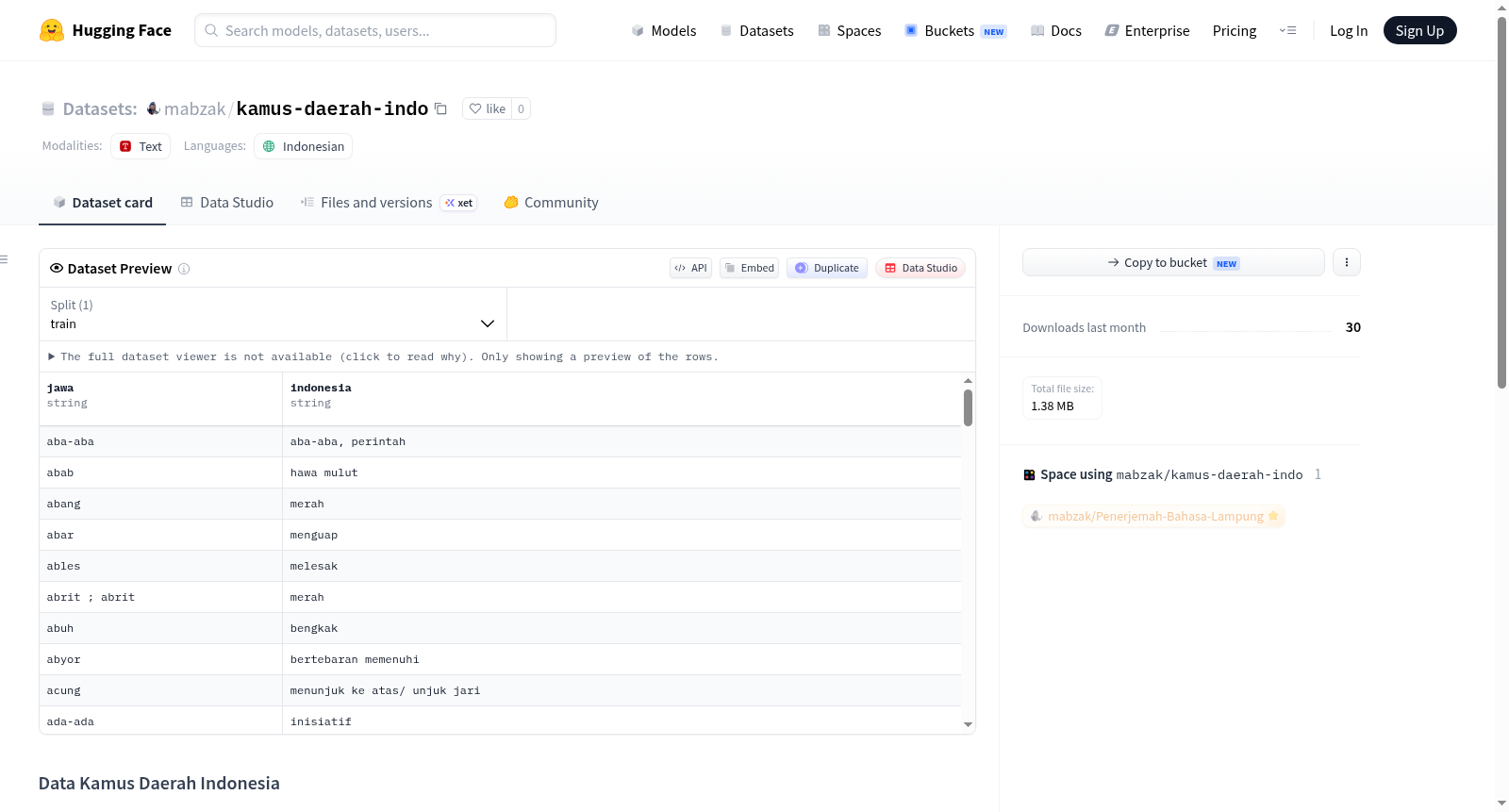The width and height of the screenshot is (1509, 812).
Task: Copy dataset name with clipboard icon
Action: tap(440, 108)
